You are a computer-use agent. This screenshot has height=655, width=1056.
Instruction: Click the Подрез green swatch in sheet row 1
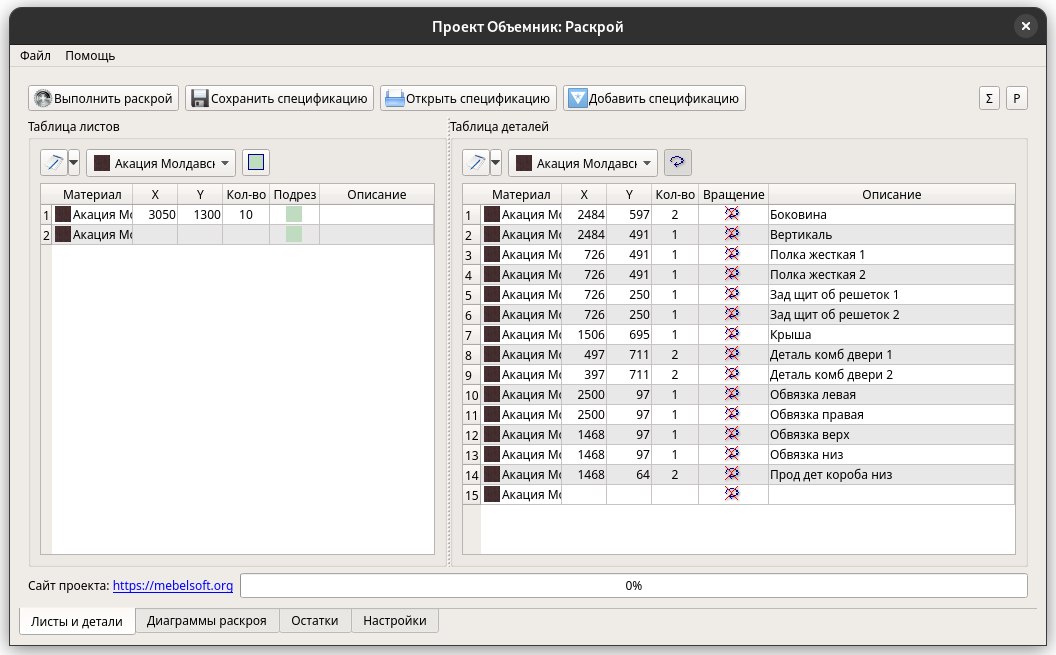294,214
